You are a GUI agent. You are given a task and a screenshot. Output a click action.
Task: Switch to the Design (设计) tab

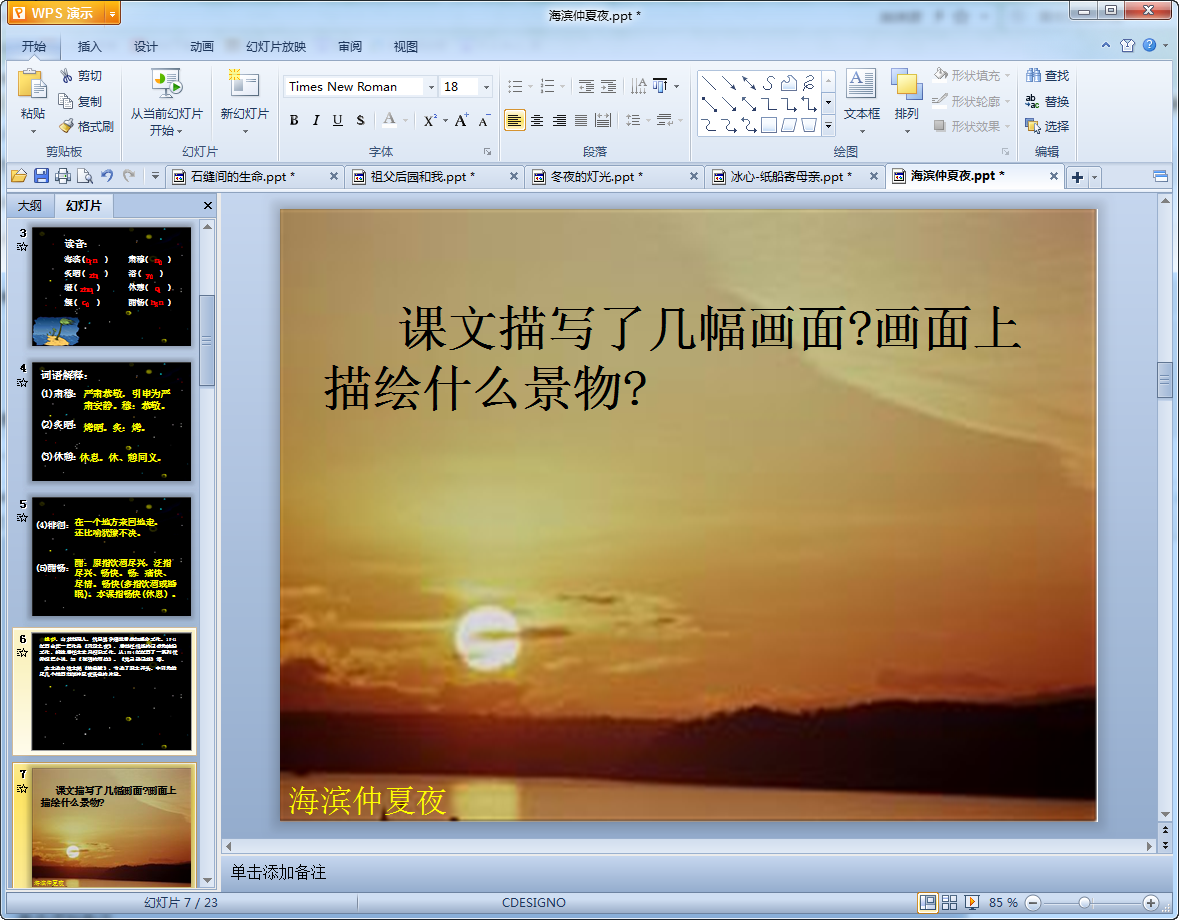point(145,47)
